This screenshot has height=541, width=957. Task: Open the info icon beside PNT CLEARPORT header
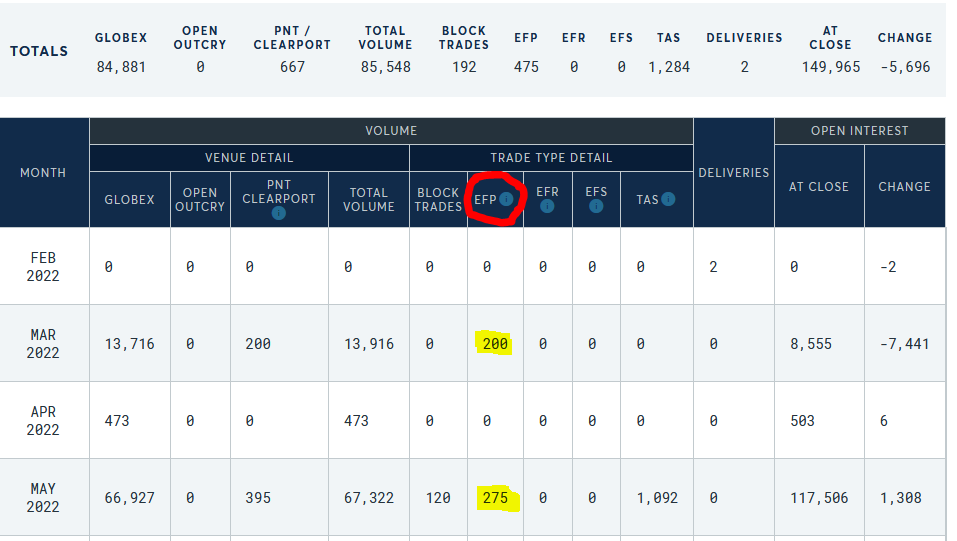[x=278, y=213]
